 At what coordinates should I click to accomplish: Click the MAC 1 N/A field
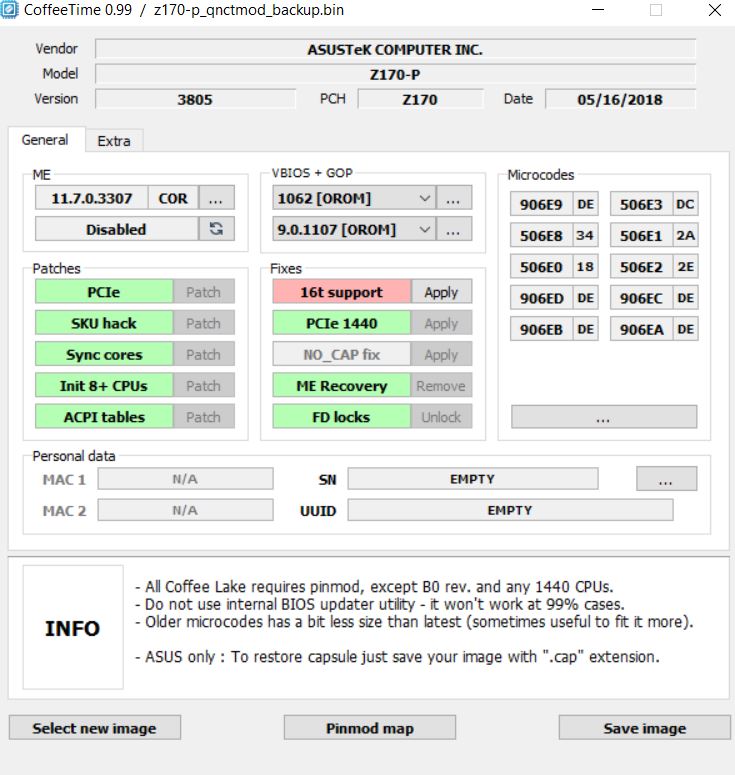click(185, 478)
